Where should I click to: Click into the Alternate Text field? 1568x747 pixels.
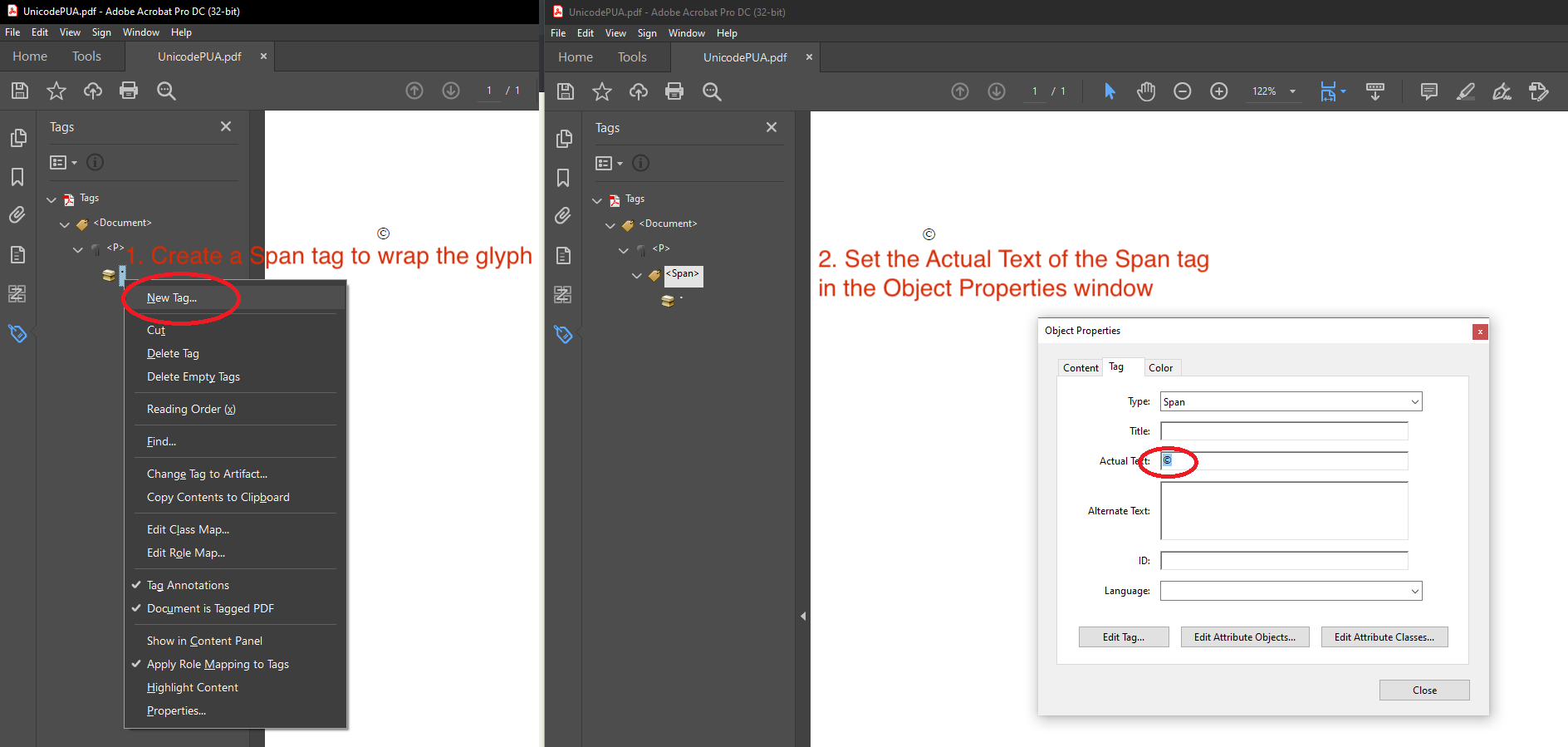pyautogui.click(x=1284, y=511)
